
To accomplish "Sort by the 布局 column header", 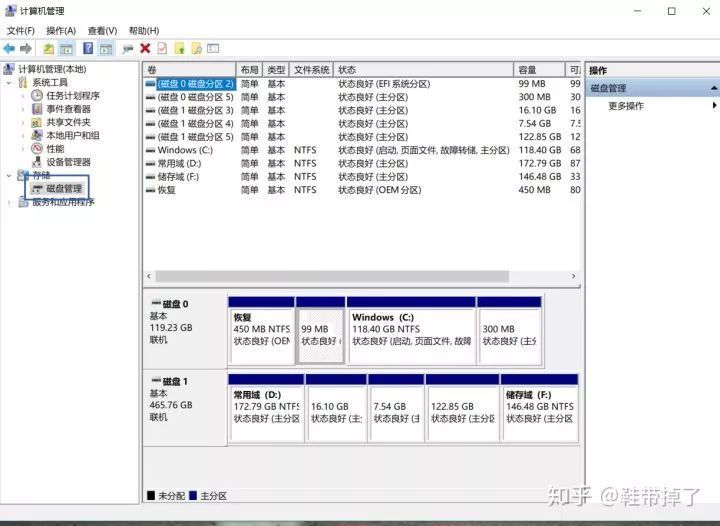I will click(x=249, y=70).
